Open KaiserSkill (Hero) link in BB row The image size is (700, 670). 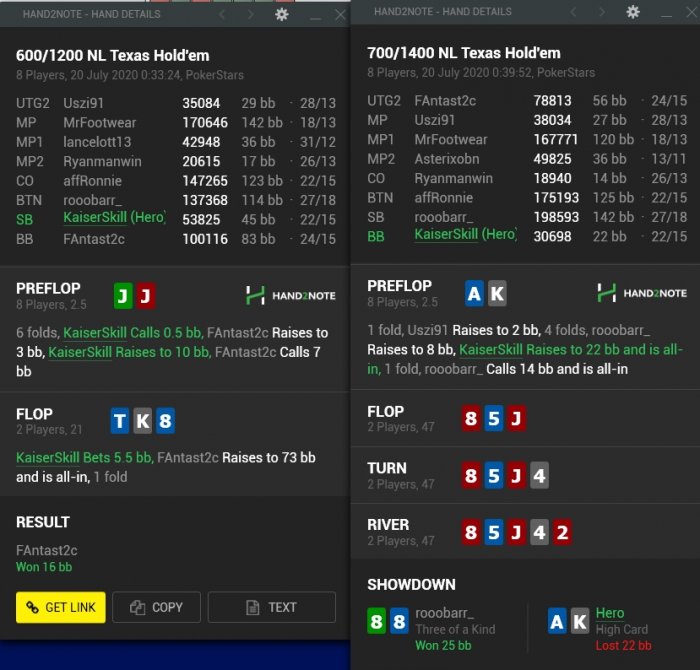point(466,235)
